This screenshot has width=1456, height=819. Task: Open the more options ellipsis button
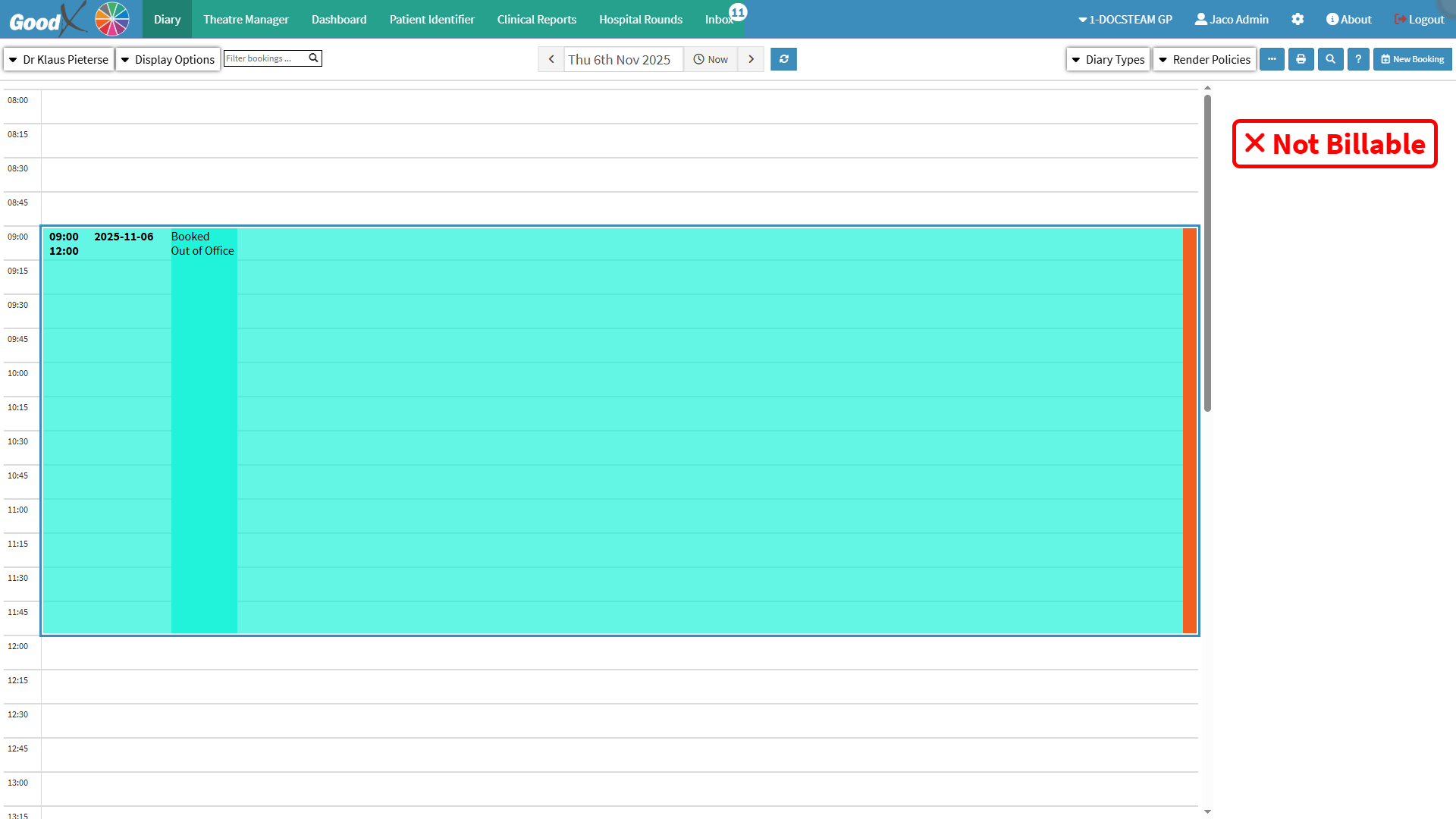[1272, 59]
